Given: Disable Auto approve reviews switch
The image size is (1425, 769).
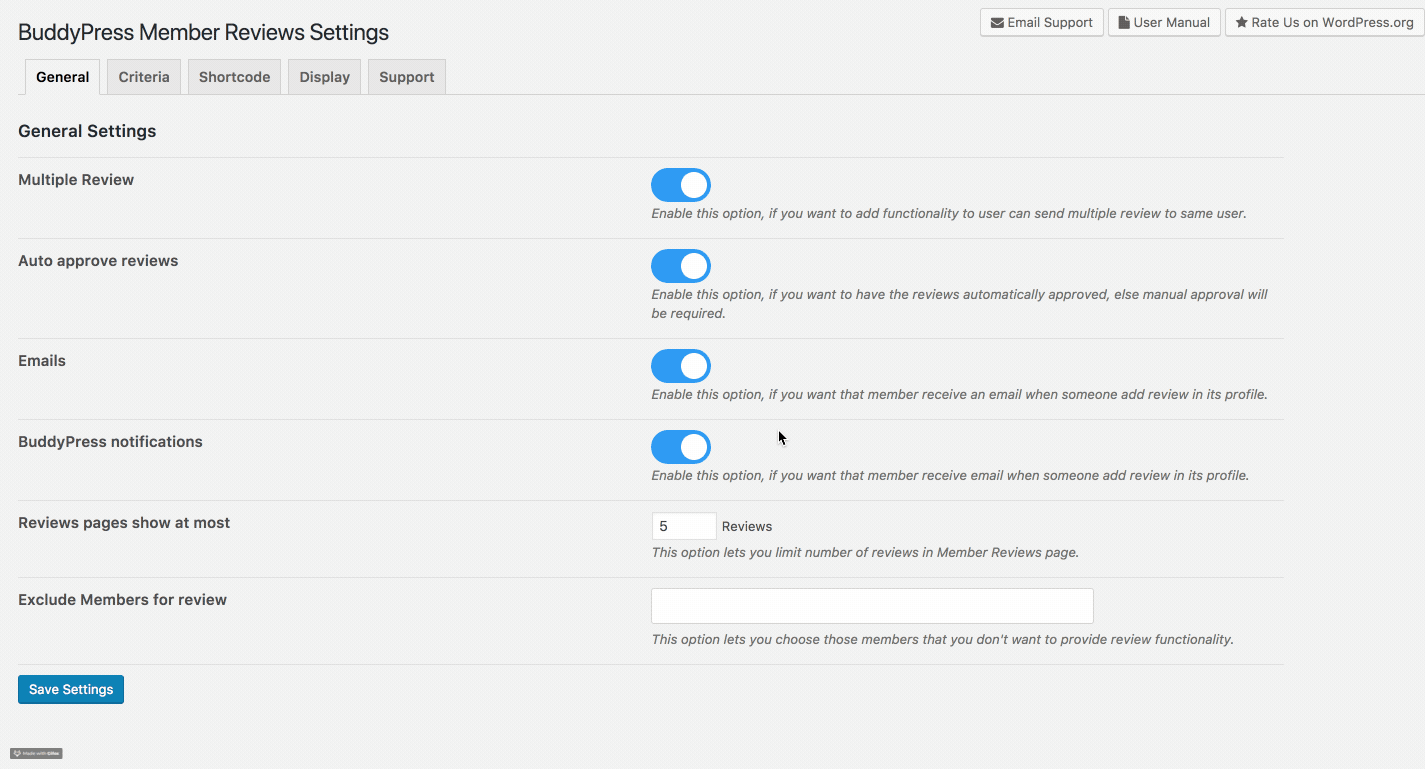Looking at the screenshot, I should click(x=681, y=266).
